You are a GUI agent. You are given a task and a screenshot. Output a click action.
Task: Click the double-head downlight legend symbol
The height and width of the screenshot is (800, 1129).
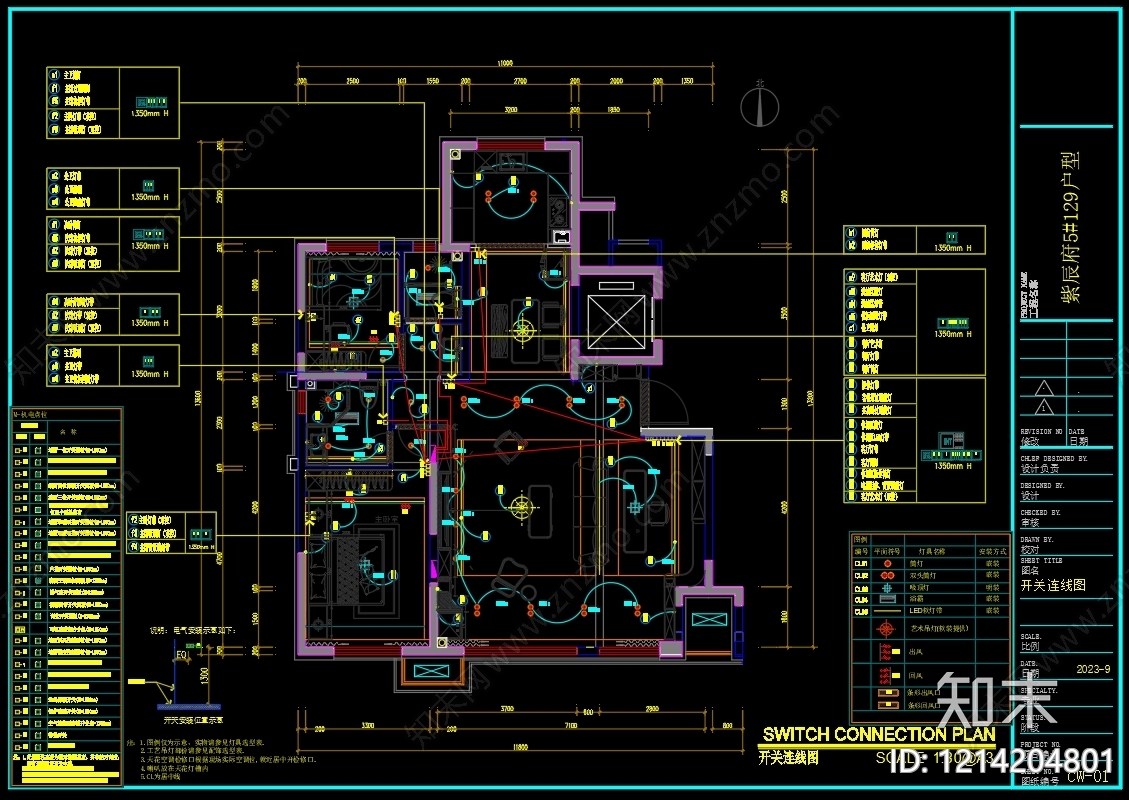pyautogui.click(x=887, y=575)
